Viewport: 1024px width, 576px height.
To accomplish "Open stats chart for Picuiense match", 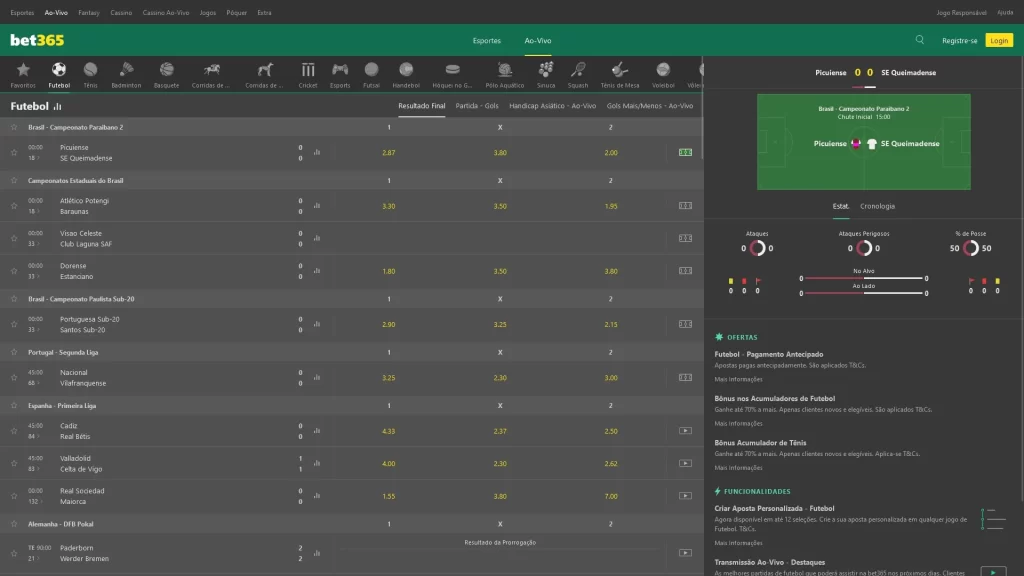I will pyautogui.click(x=317, y=152).
